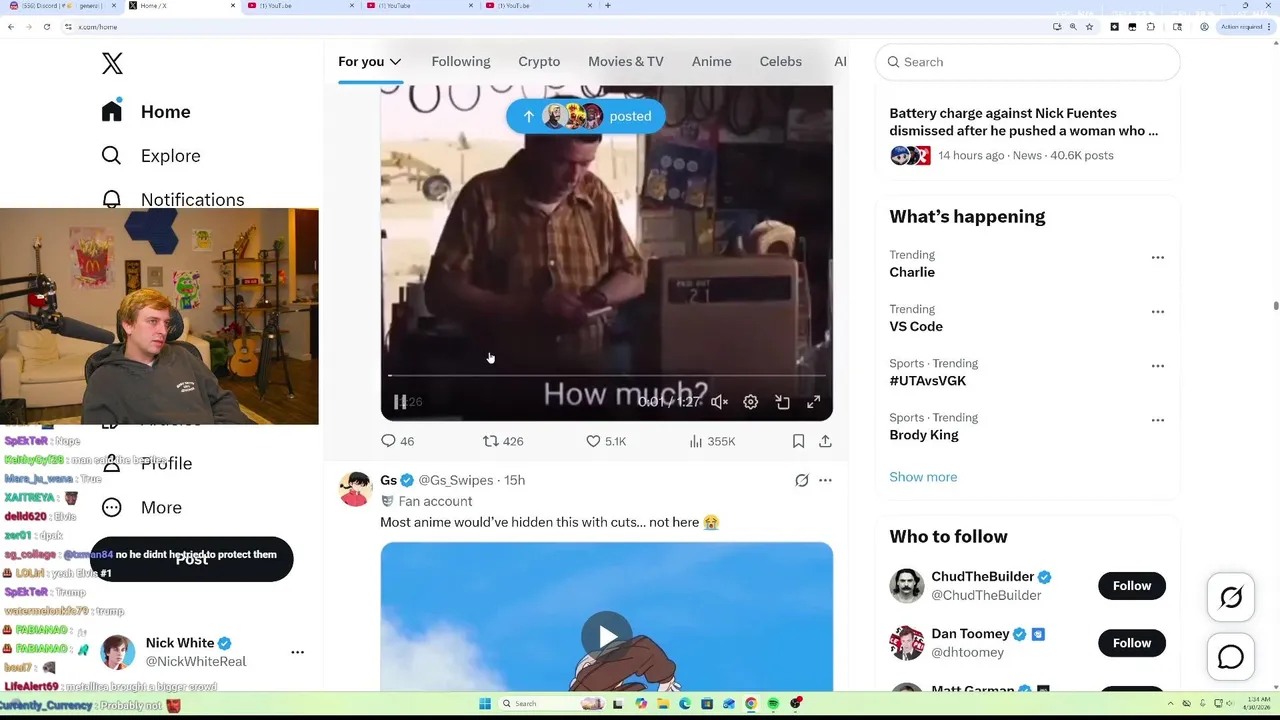
Task: Seek along the video progress bar
Action: tap(606, 376)
